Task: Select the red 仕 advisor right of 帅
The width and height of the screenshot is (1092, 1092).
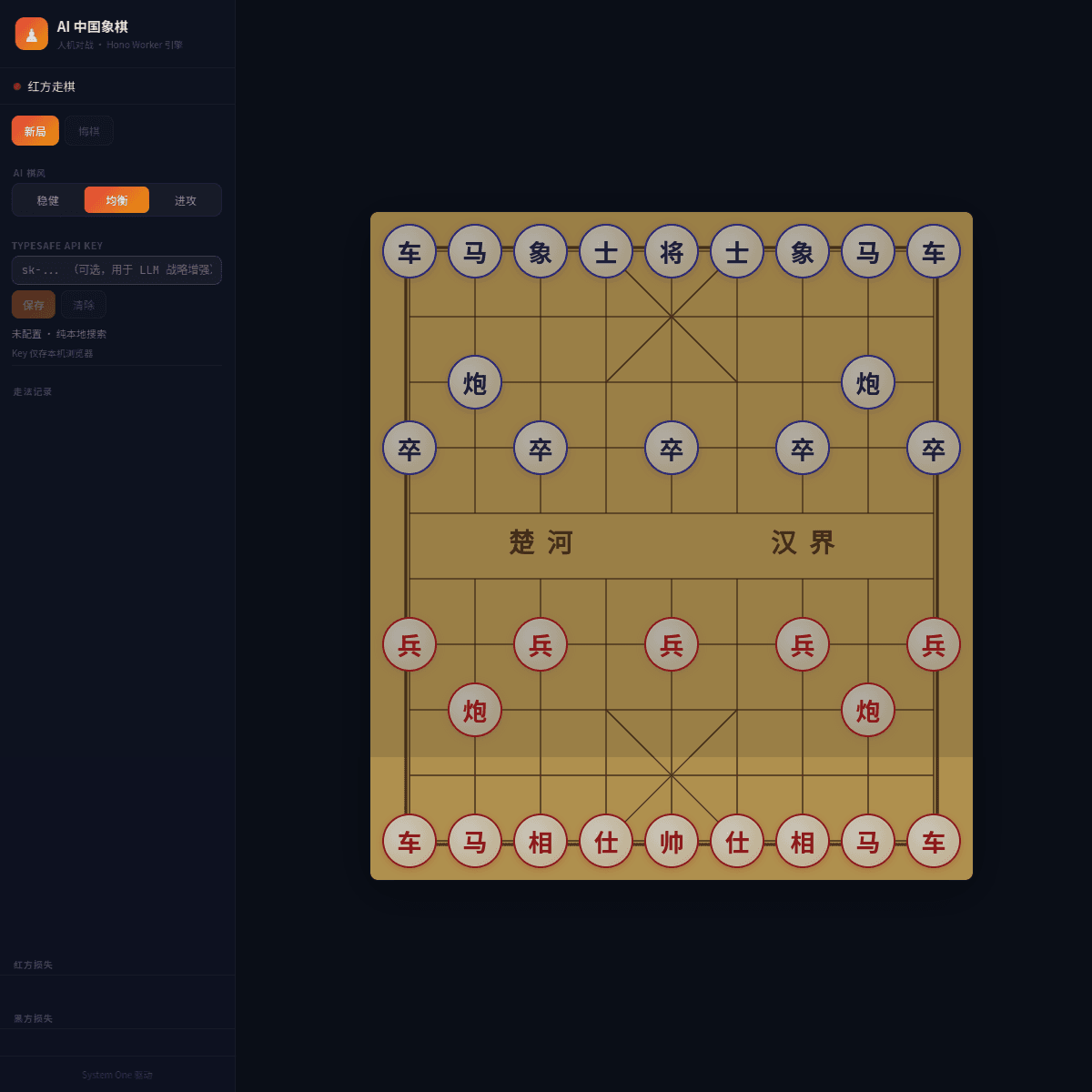Action: [x=737, y=841]
